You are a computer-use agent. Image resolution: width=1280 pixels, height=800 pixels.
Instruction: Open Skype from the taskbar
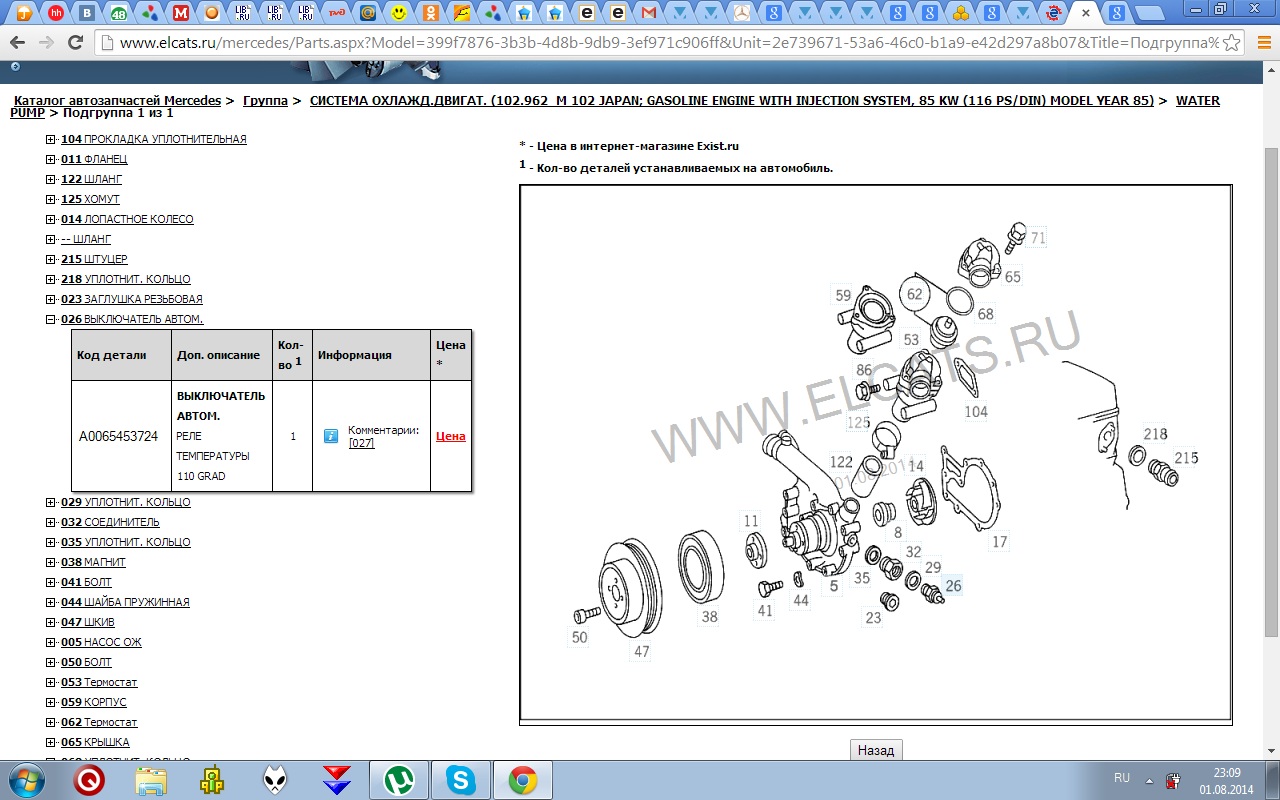pyautogui.click(x=460, y=780)
